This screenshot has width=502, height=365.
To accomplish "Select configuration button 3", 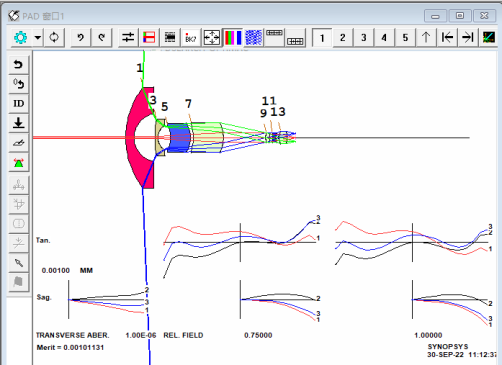I will point(364,38).
